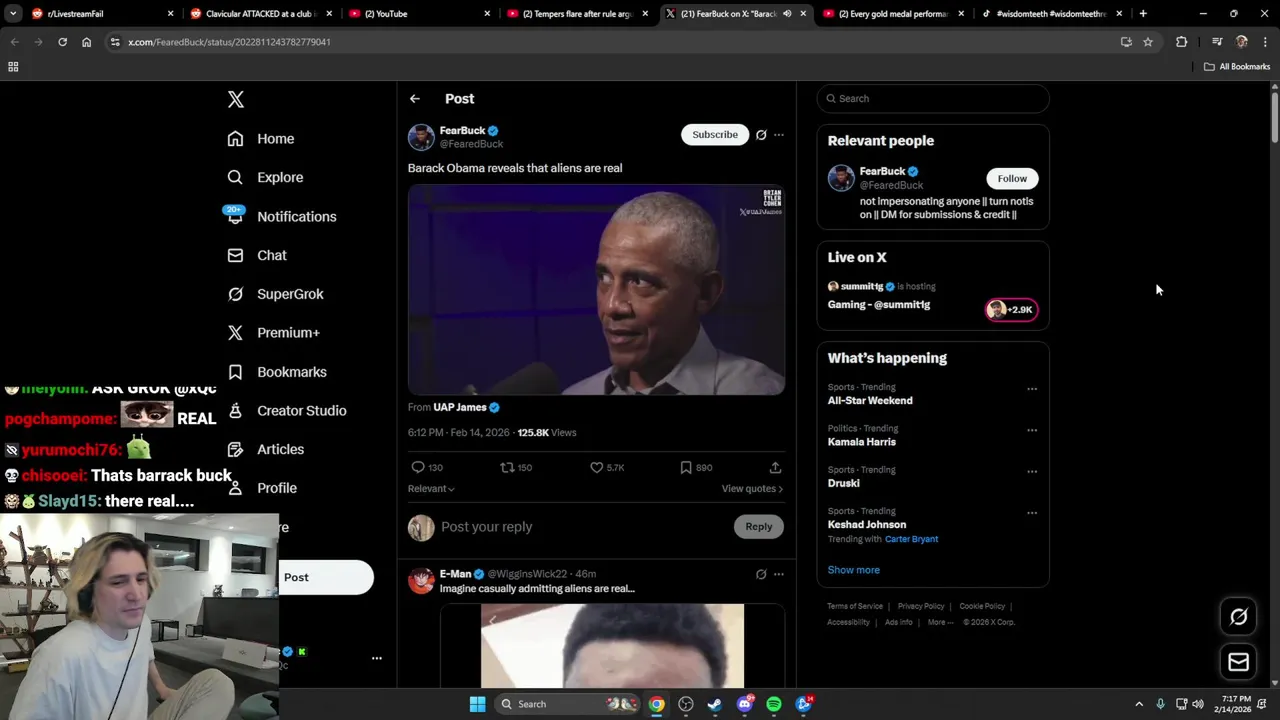Follow FearBuck in Relevant people
Viewport: 1280px width, 720px height.
(1012, 179)
